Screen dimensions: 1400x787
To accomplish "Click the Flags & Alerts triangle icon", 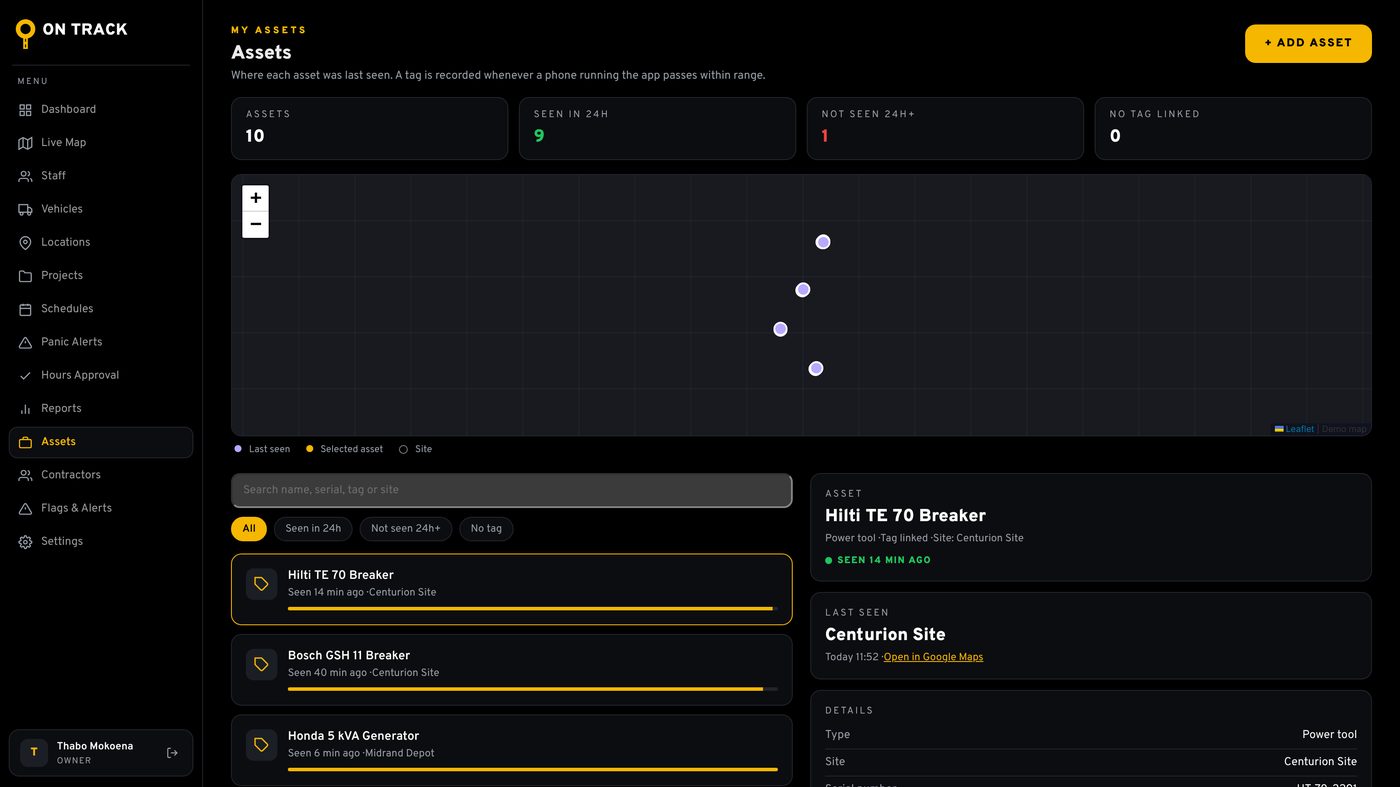I will tap(25, 509).
